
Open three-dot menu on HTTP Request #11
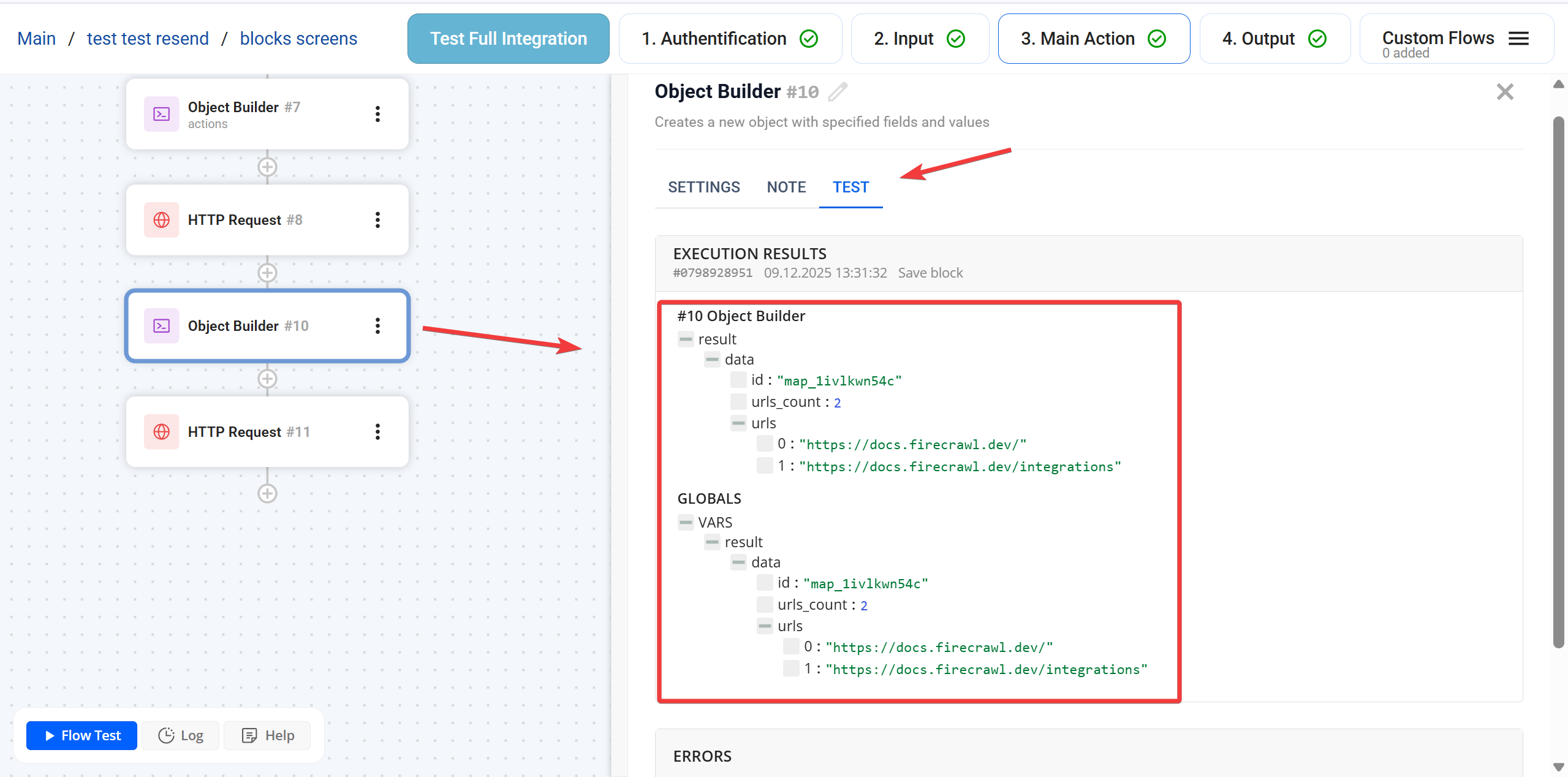click(x=377, y=432)
